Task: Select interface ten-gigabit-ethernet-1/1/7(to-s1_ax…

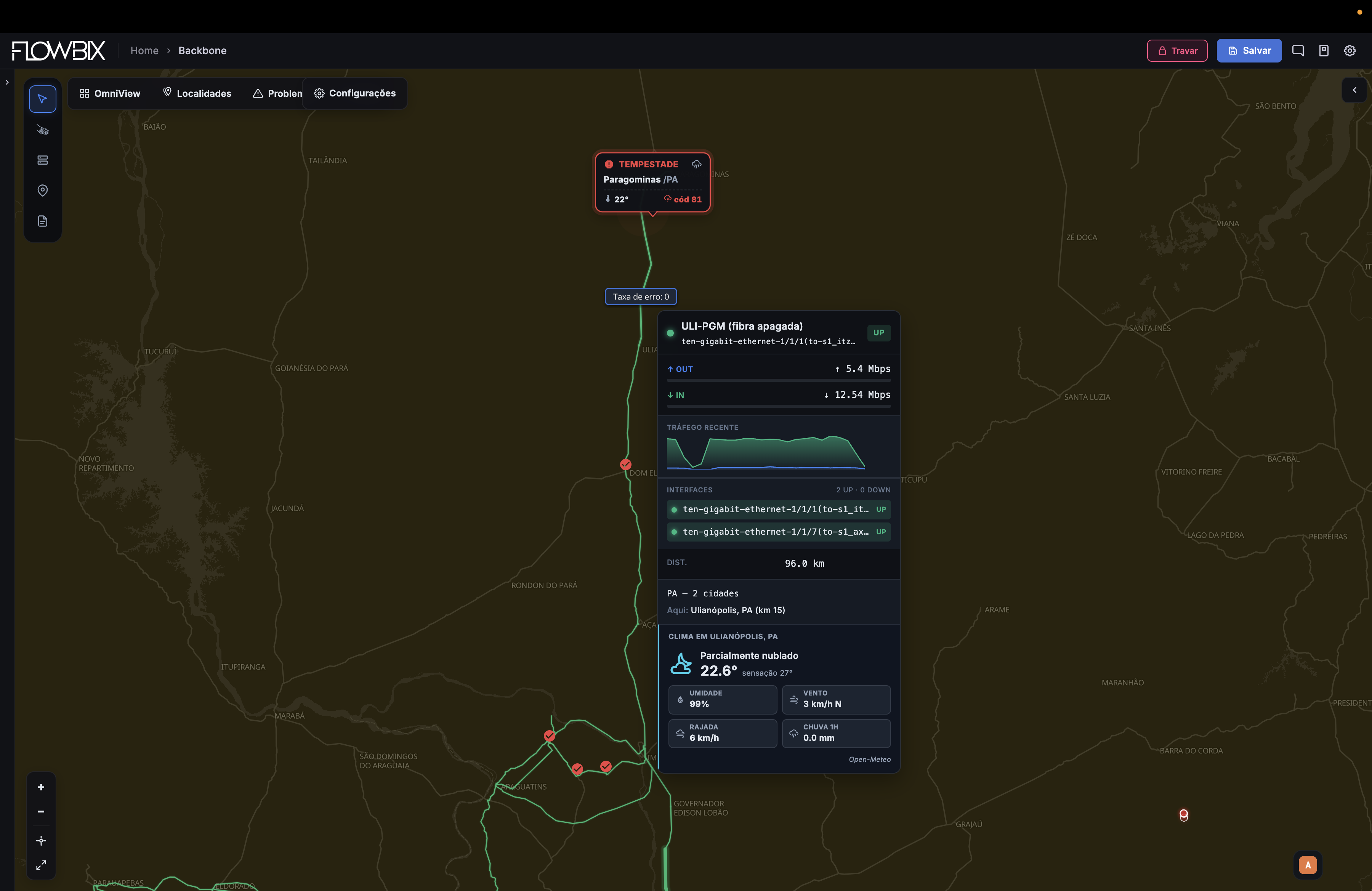Action: click(778, 532)
